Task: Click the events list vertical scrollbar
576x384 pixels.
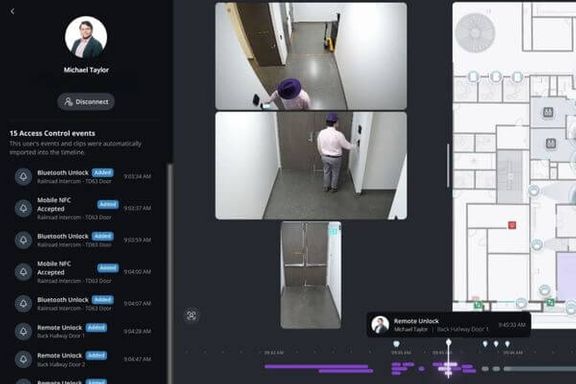Action: 169,273
